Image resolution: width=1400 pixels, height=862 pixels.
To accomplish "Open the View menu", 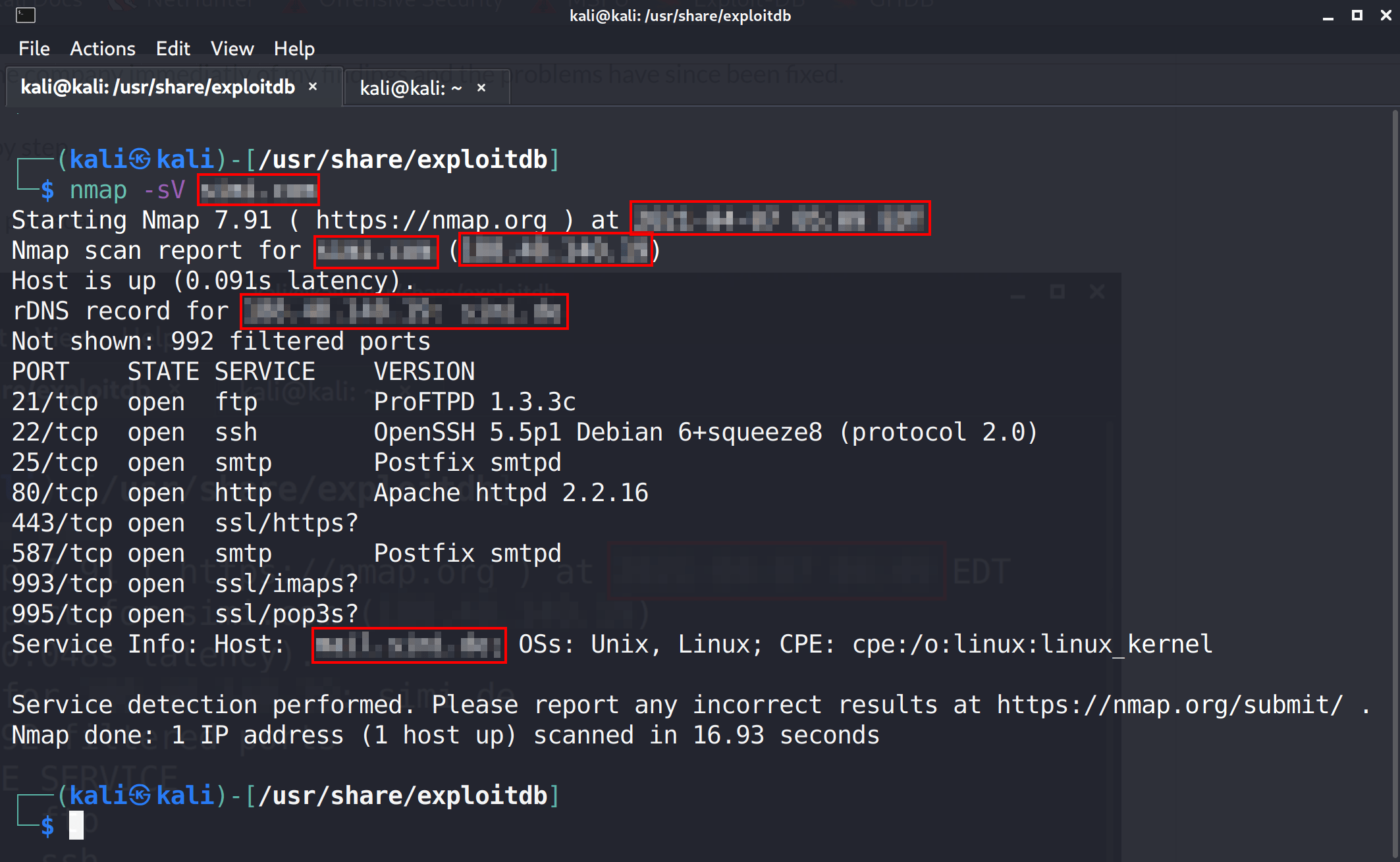I will click(x=232, y=49).
